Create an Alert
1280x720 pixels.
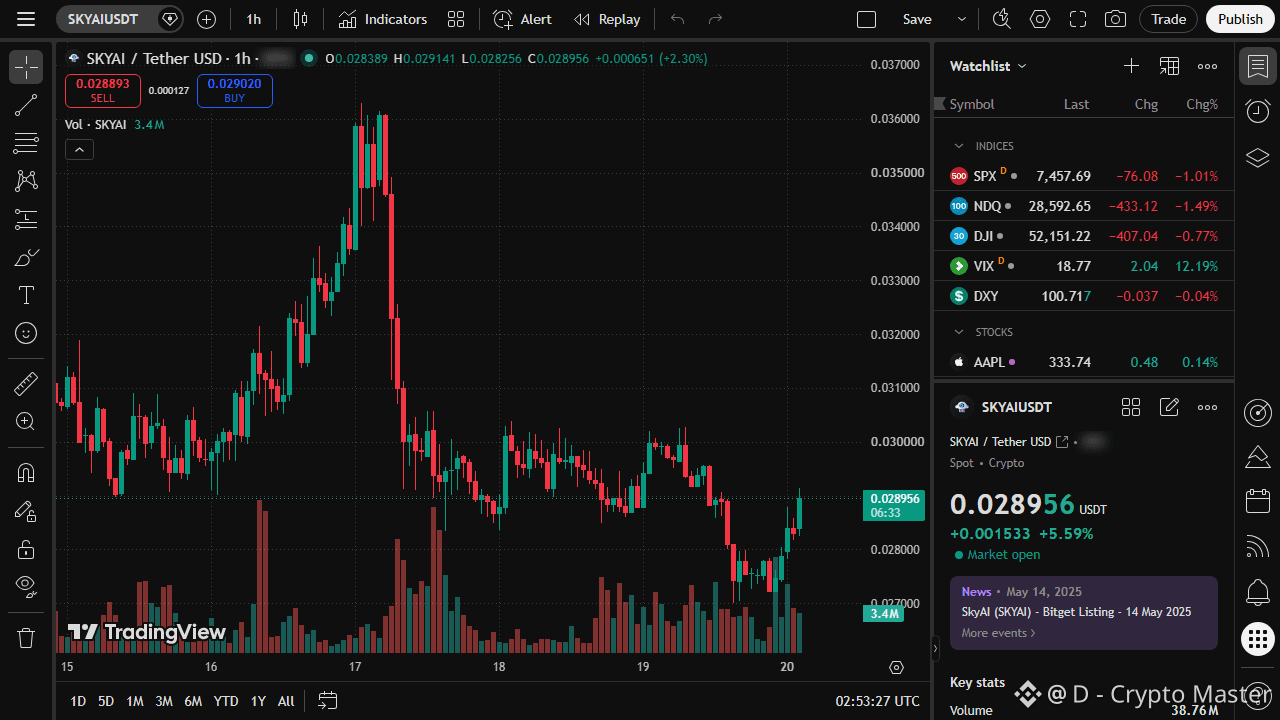[x=522, y=19]
